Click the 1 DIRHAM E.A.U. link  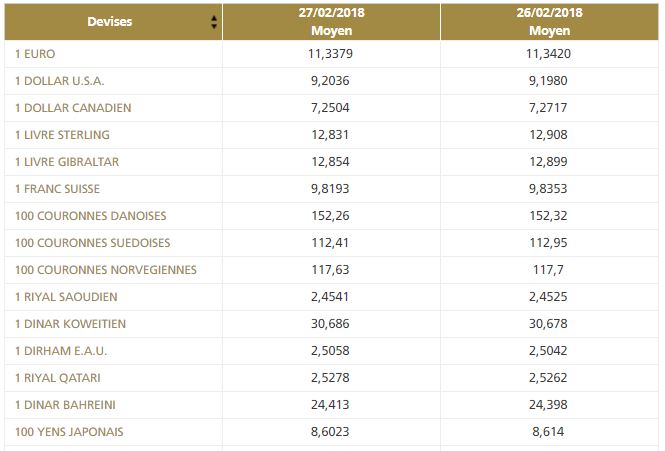[x=61, y=351]
